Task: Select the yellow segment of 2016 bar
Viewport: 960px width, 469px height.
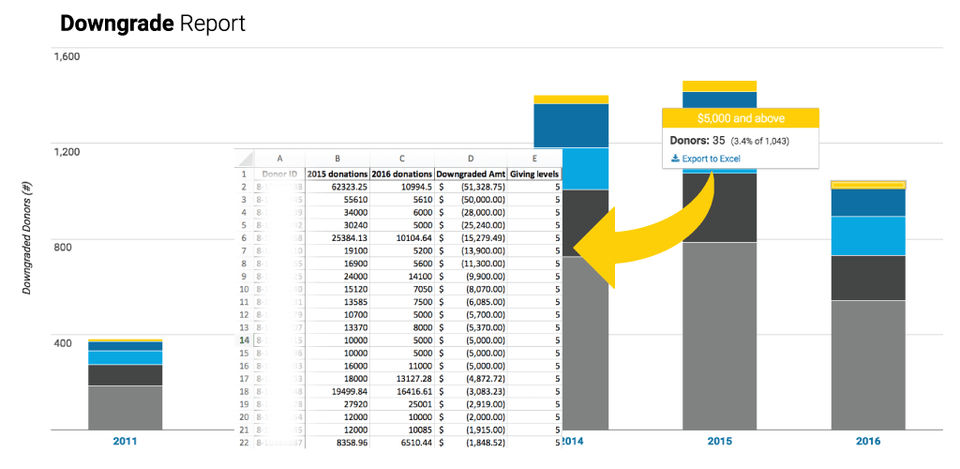Action: pyautogui.click(x=868, y=184)
